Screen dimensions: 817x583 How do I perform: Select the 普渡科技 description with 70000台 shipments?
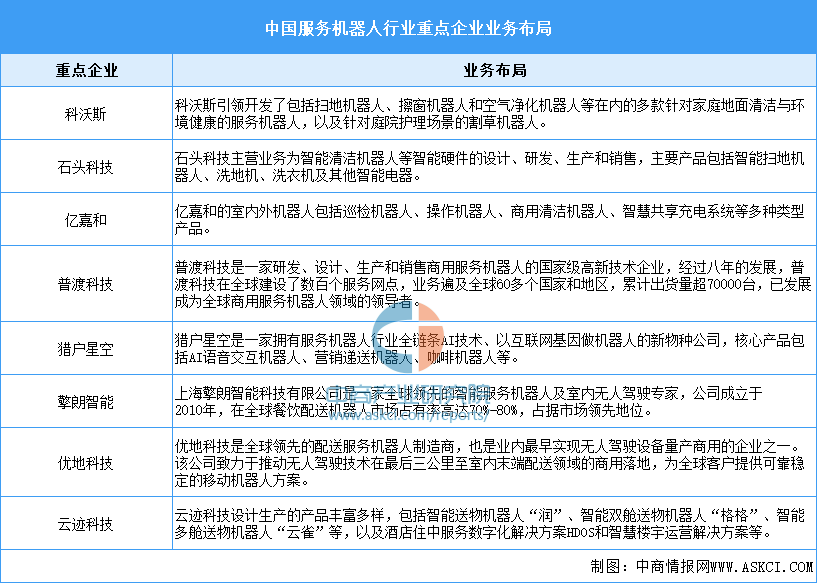(x=493, y=284)
